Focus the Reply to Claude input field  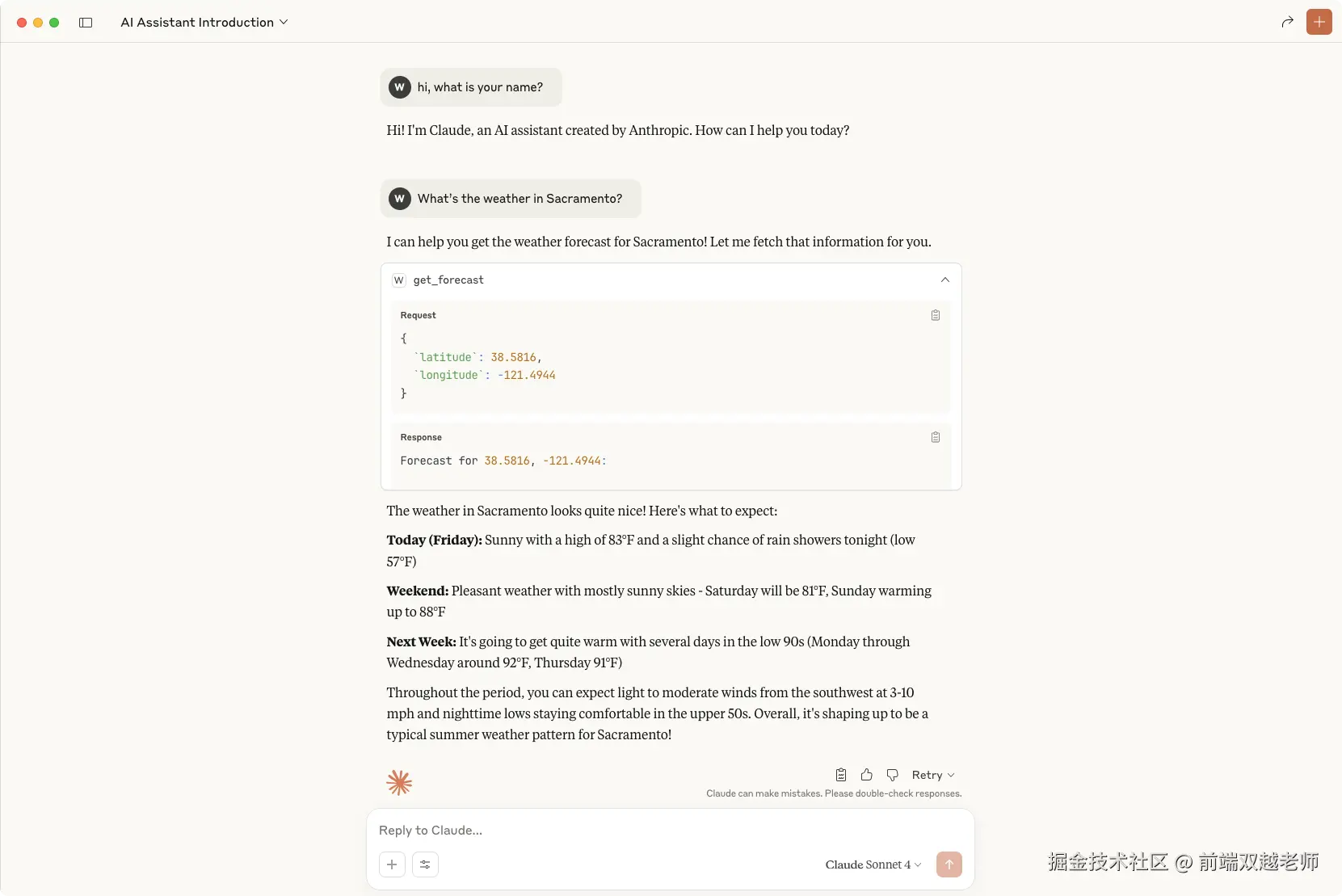670,831
